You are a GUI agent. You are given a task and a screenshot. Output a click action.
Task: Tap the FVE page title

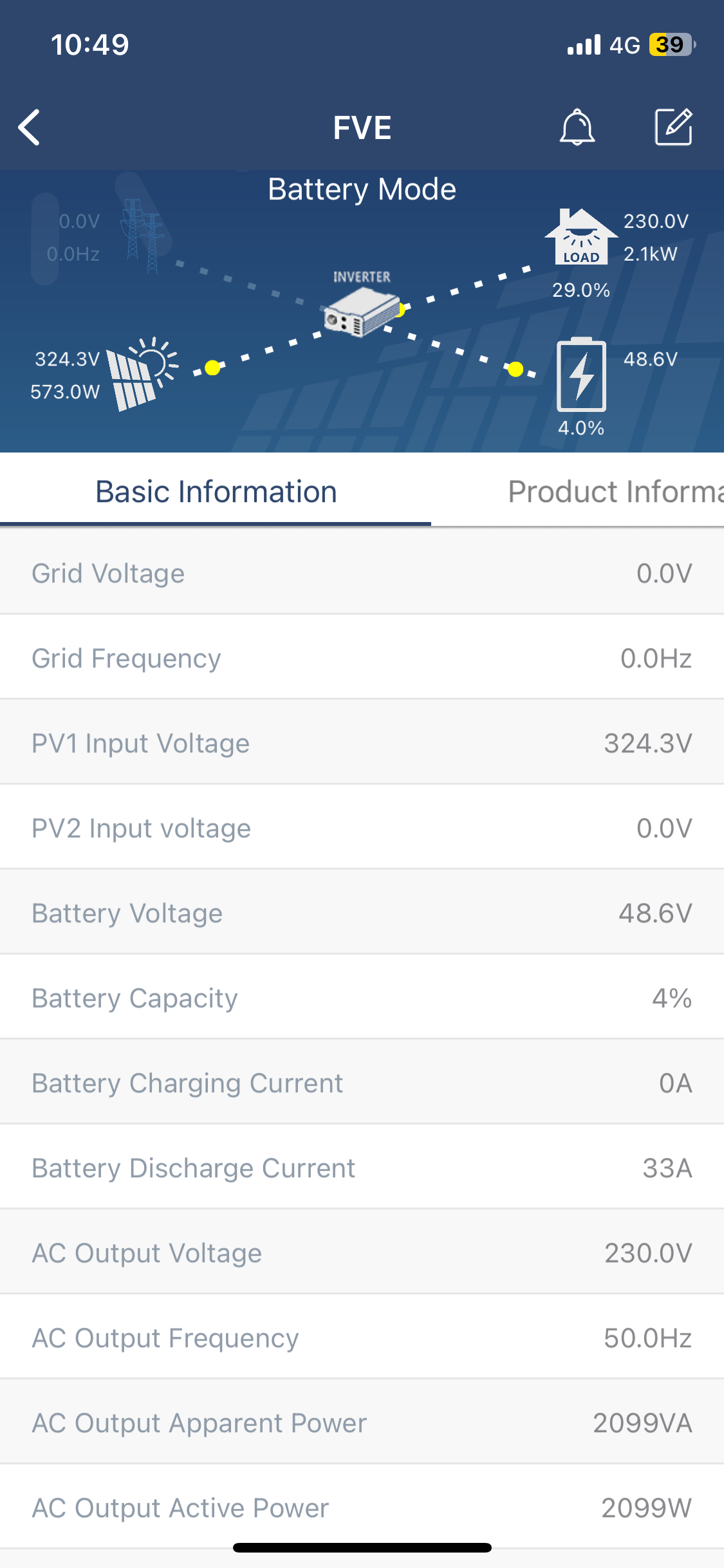tap(362, 127)
